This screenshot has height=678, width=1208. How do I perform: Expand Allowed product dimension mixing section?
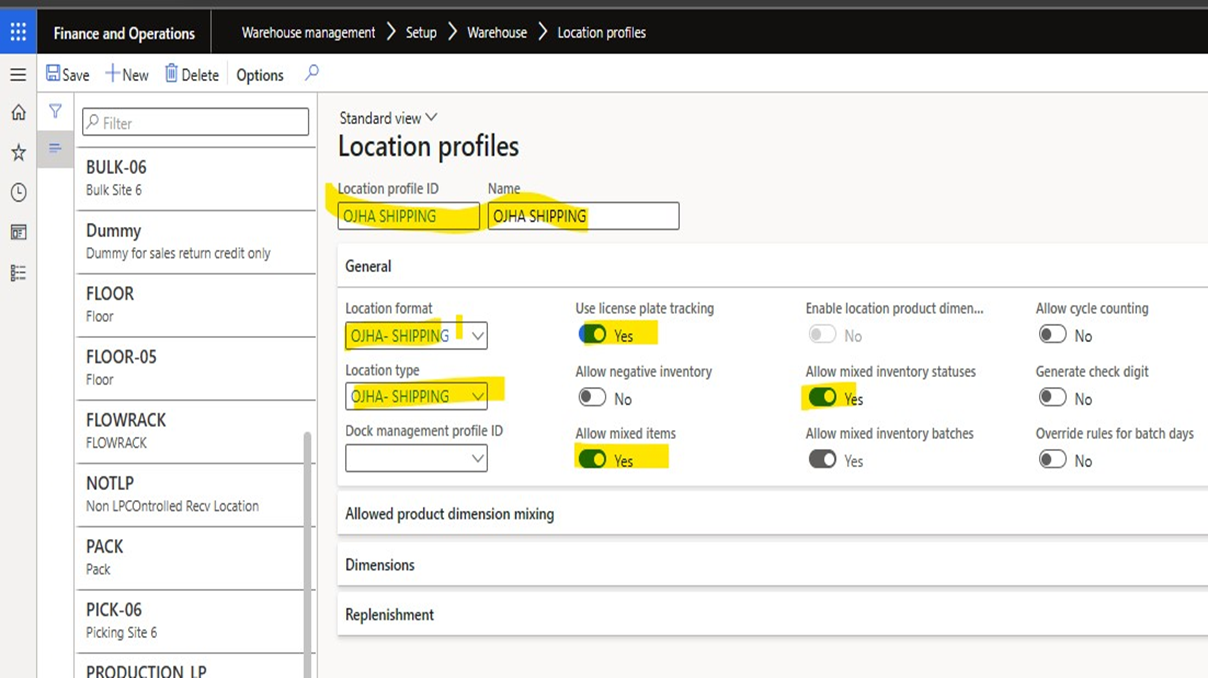pyautogui.click(x=772, y=514)
